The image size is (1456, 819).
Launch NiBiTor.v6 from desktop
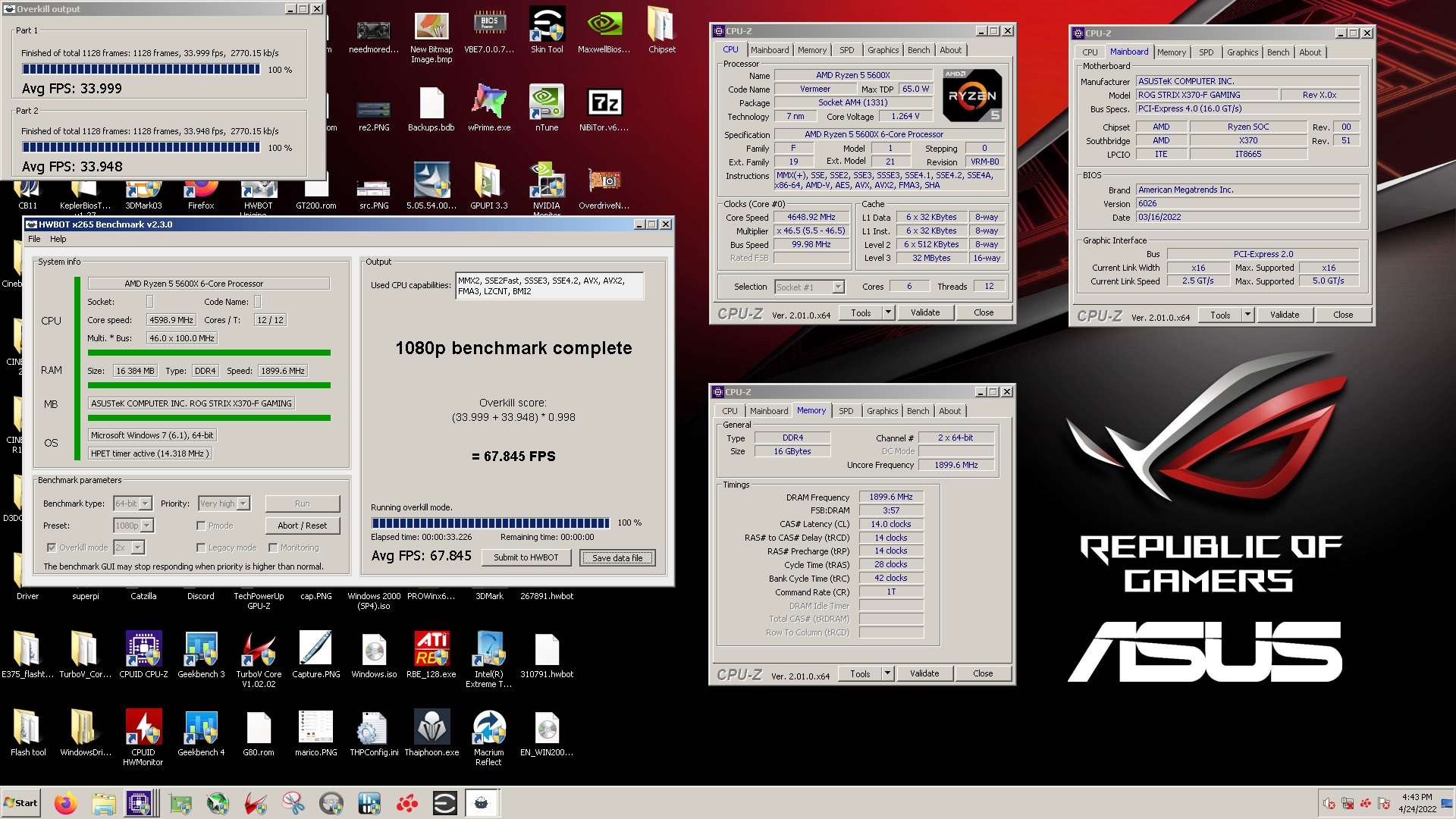click(x=604, y=109)
